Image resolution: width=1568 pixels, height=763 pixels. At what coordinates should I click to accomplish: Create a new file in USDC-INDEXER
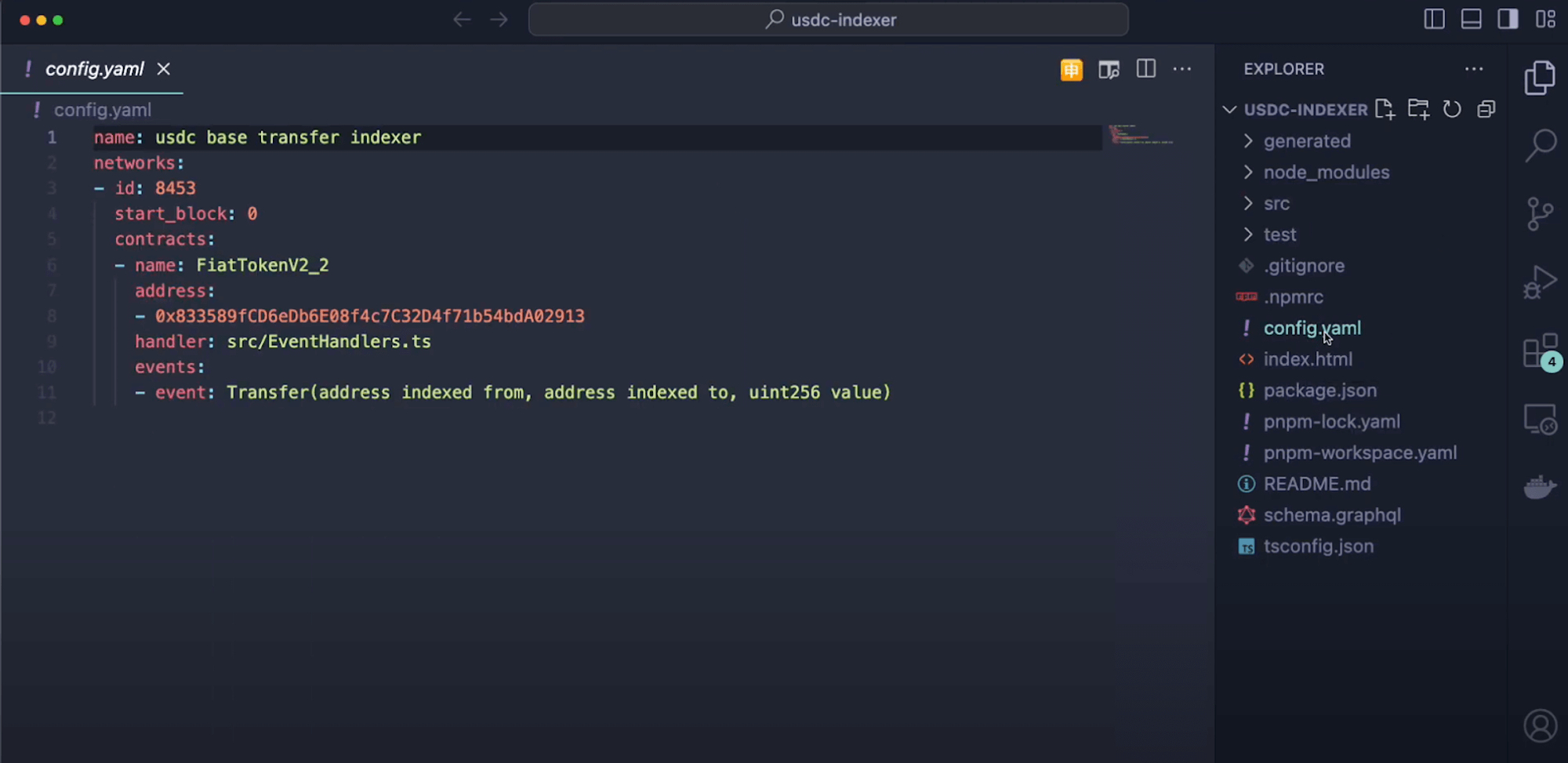pyautogui.click(x=1385, y=109)
